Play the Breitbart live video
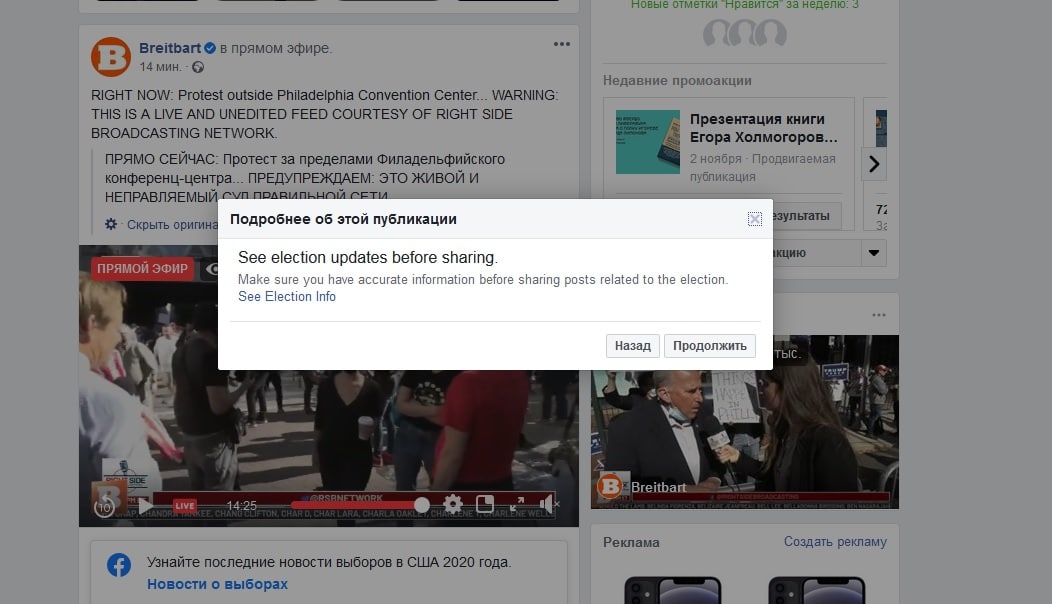This screenshot has width=1052, height=604. click(x=145, y=505)
